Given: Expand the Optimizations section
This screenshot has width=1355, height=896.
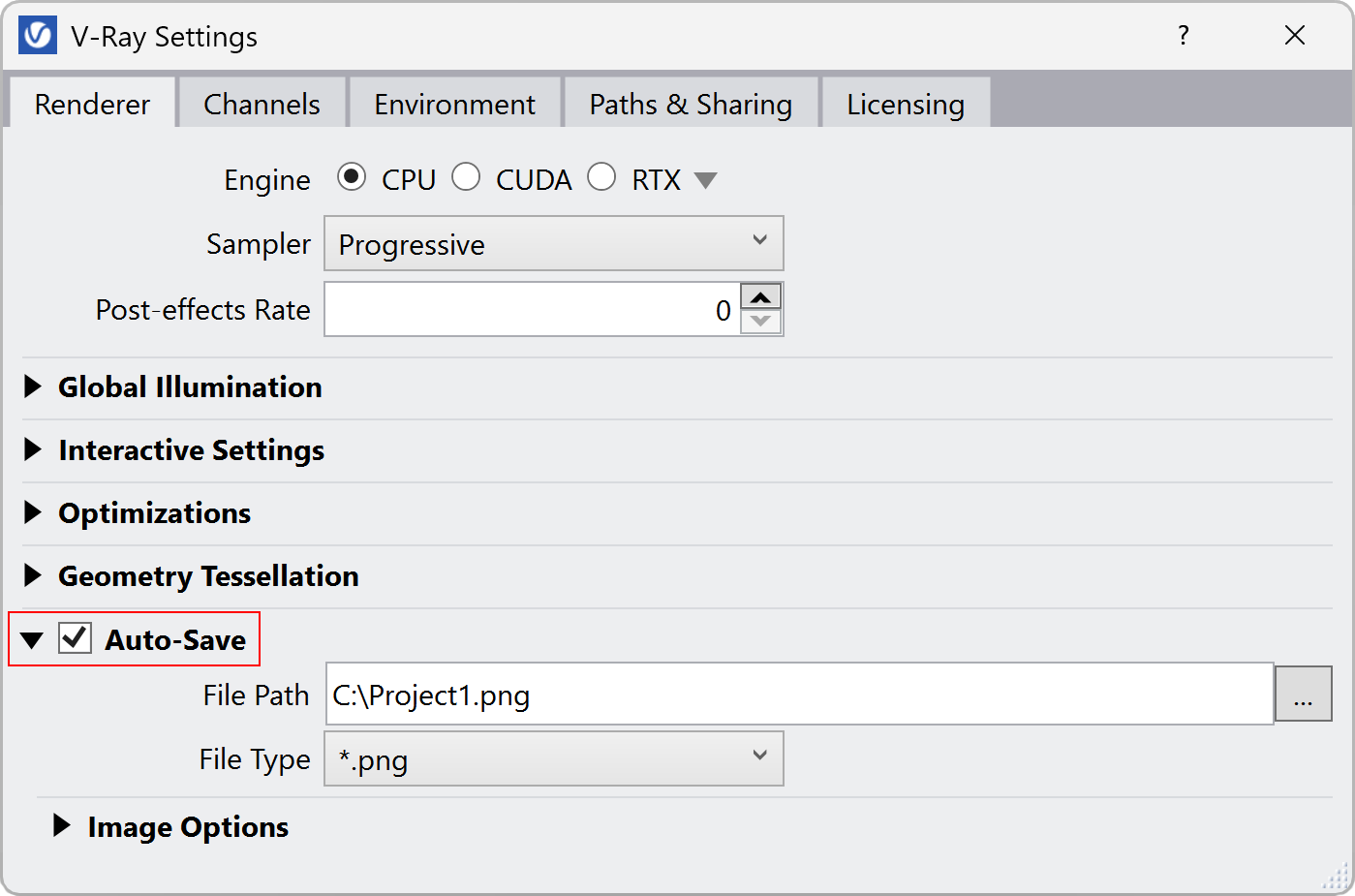Looking at the screenshot, I should (x=33, y=512).
